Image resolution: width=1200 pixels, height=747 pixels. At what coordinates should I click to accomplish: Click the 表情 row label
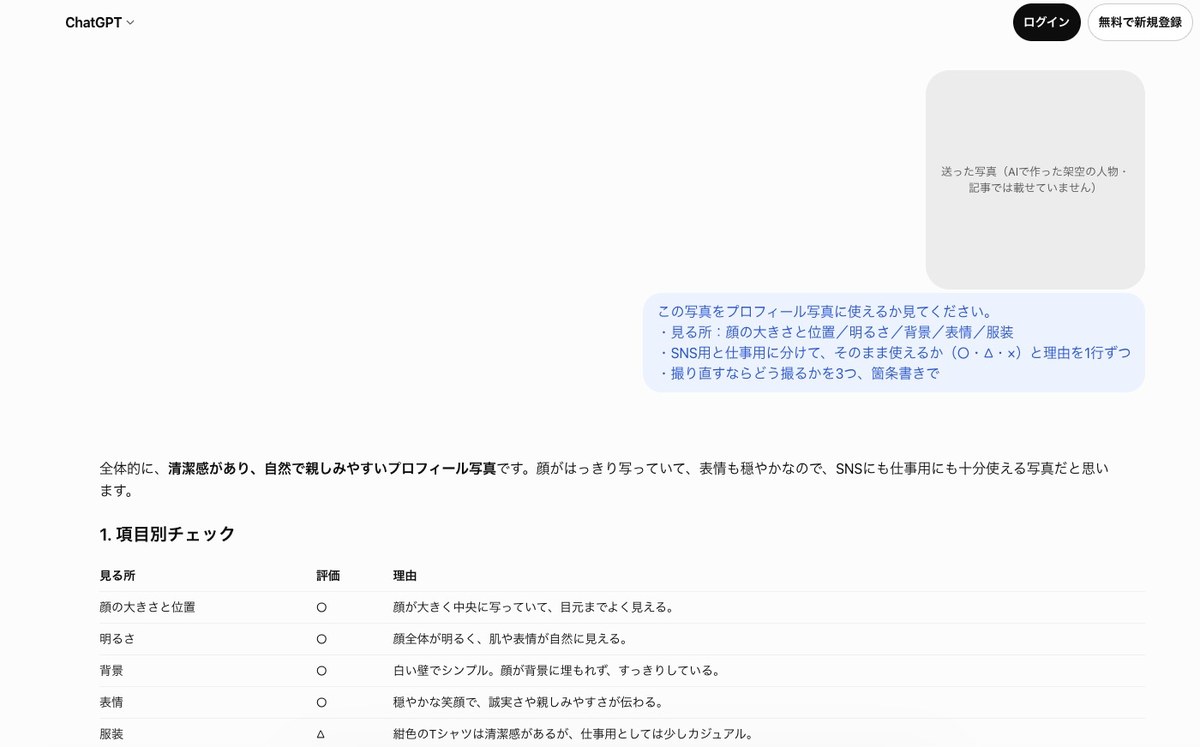tap(111, 703)
